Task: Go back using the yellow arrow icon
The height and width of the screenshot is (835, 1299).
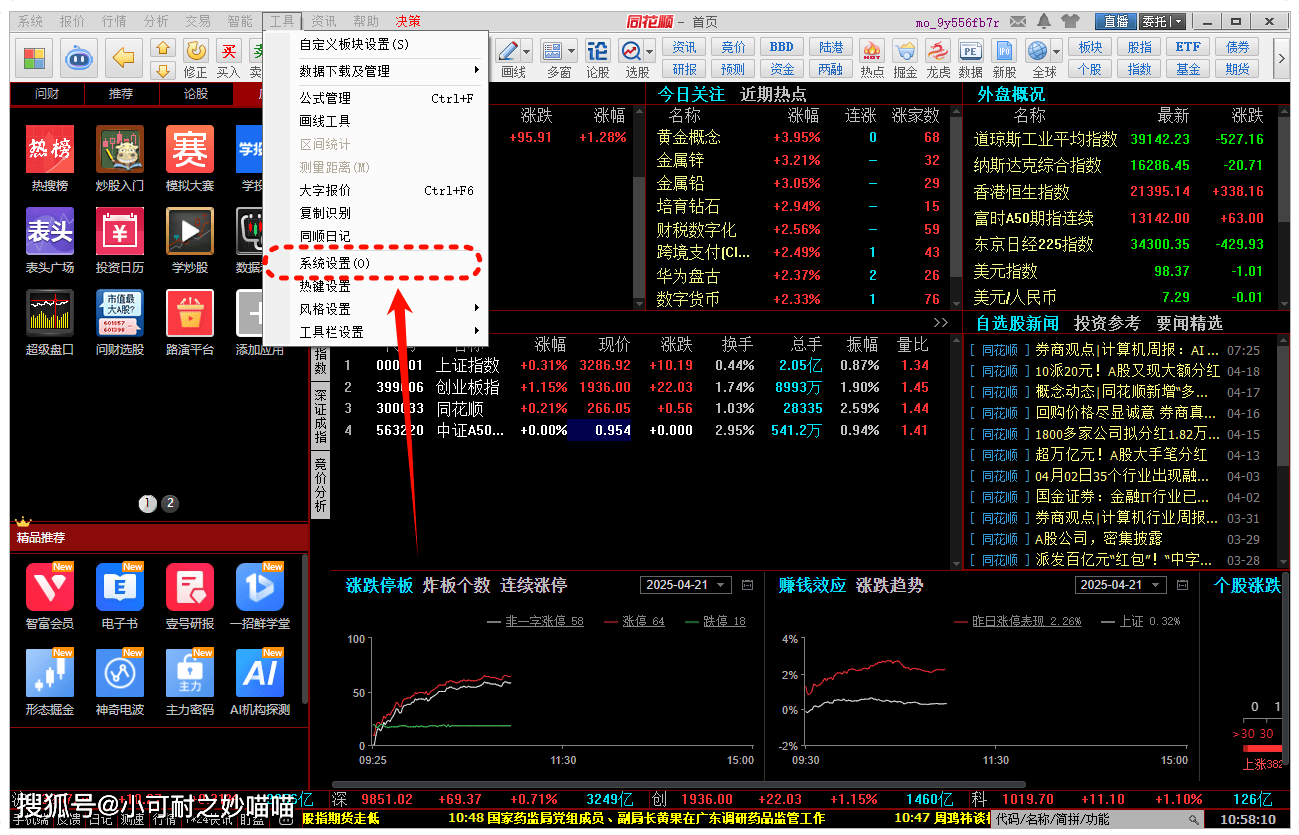Action: (x=124, y=58)
